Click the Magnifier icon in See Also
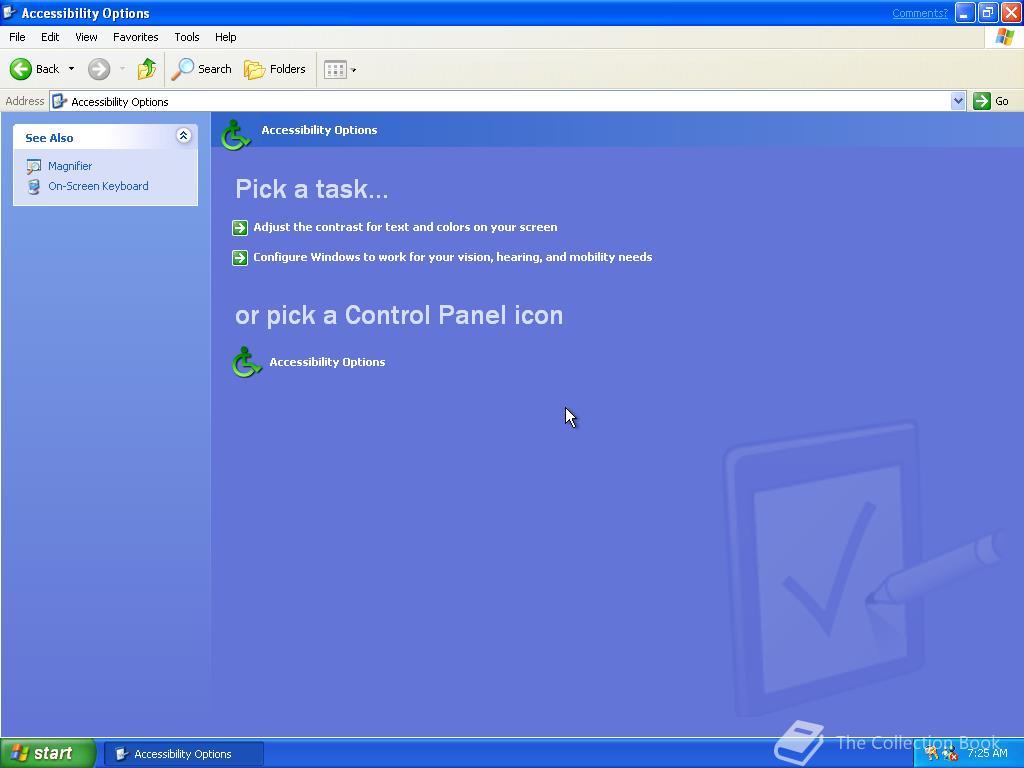The width and height of the screenshot is (1024, 768). pos(33,167)
